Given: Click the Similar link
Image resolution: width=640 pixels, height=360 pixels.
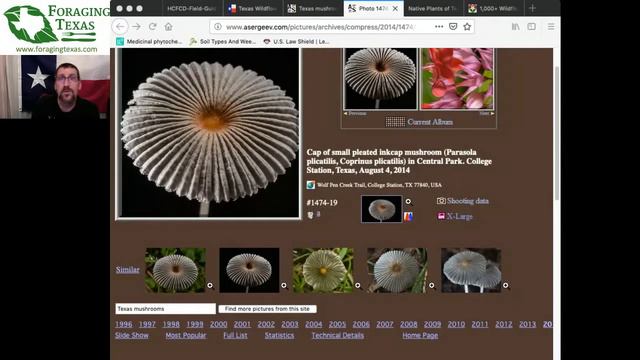Looking at the screenshot, I should coord(127,269).
